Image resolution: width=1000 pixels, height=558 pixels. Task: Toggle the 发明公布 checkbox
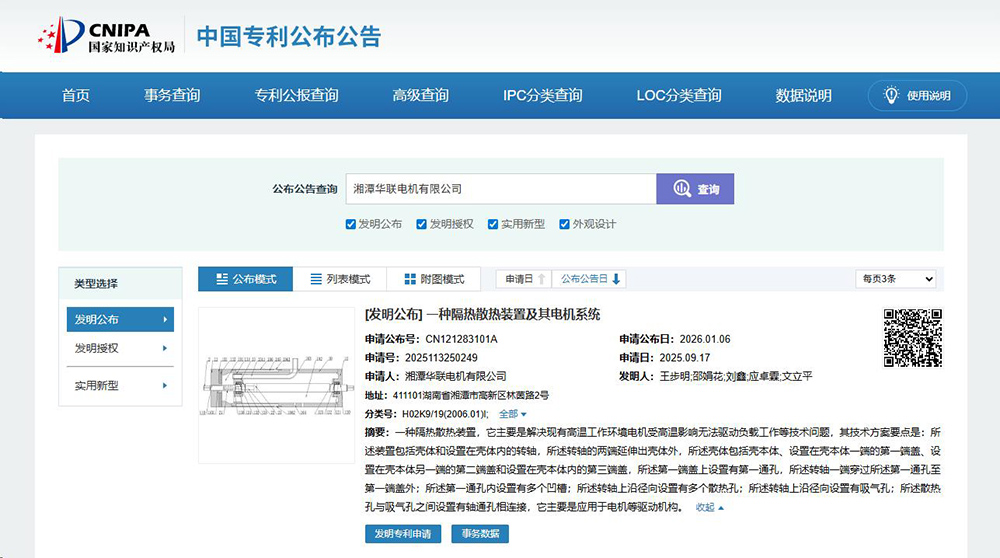351,224
